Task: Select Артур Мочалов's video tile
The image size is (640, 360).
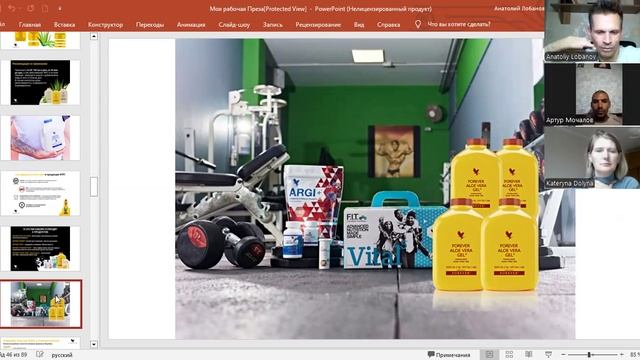Action: point(592,94)
